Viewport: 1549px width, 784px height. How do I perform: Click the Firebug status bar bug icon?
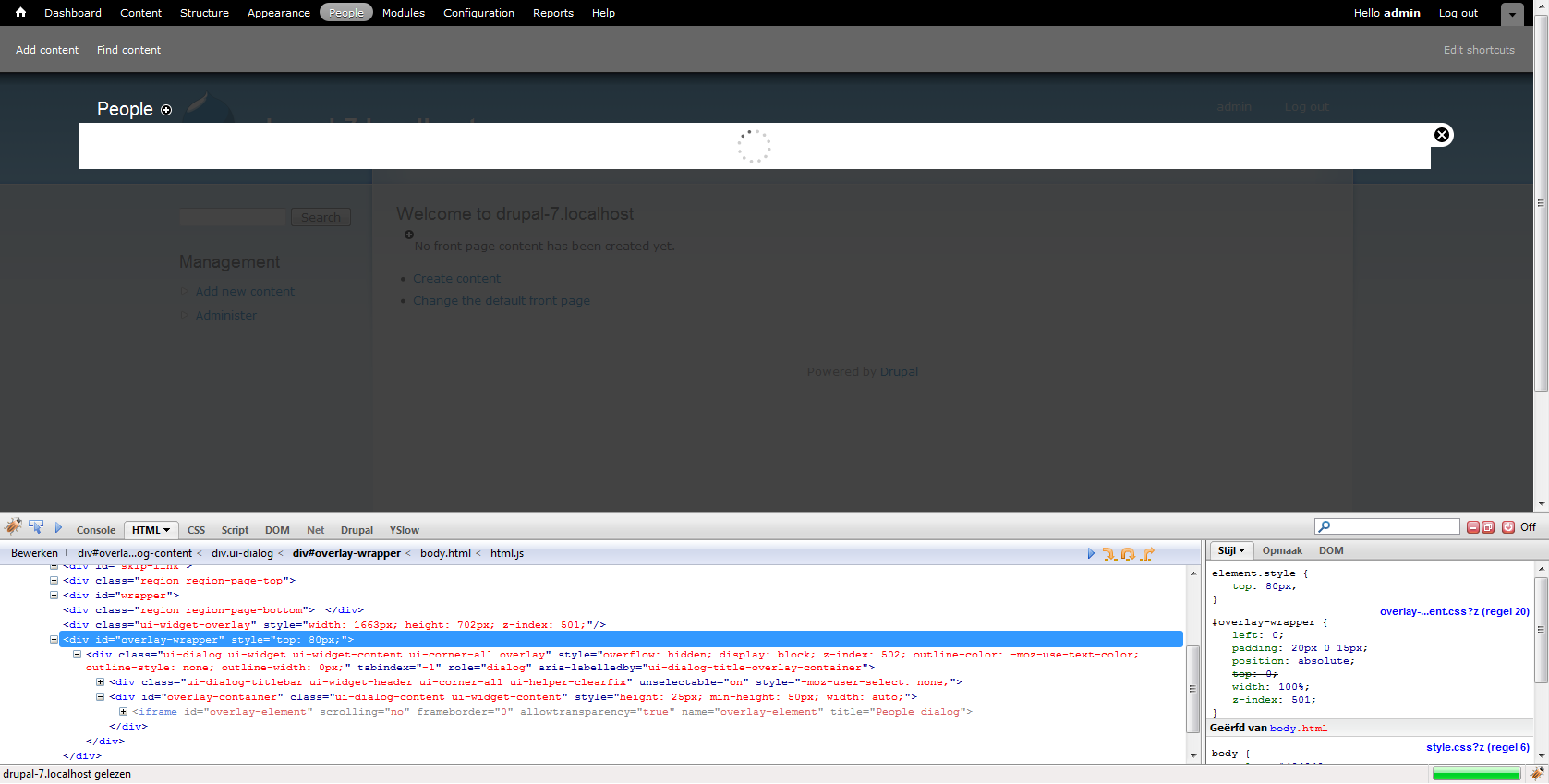pyautogui.click(x=1537, y=774)
